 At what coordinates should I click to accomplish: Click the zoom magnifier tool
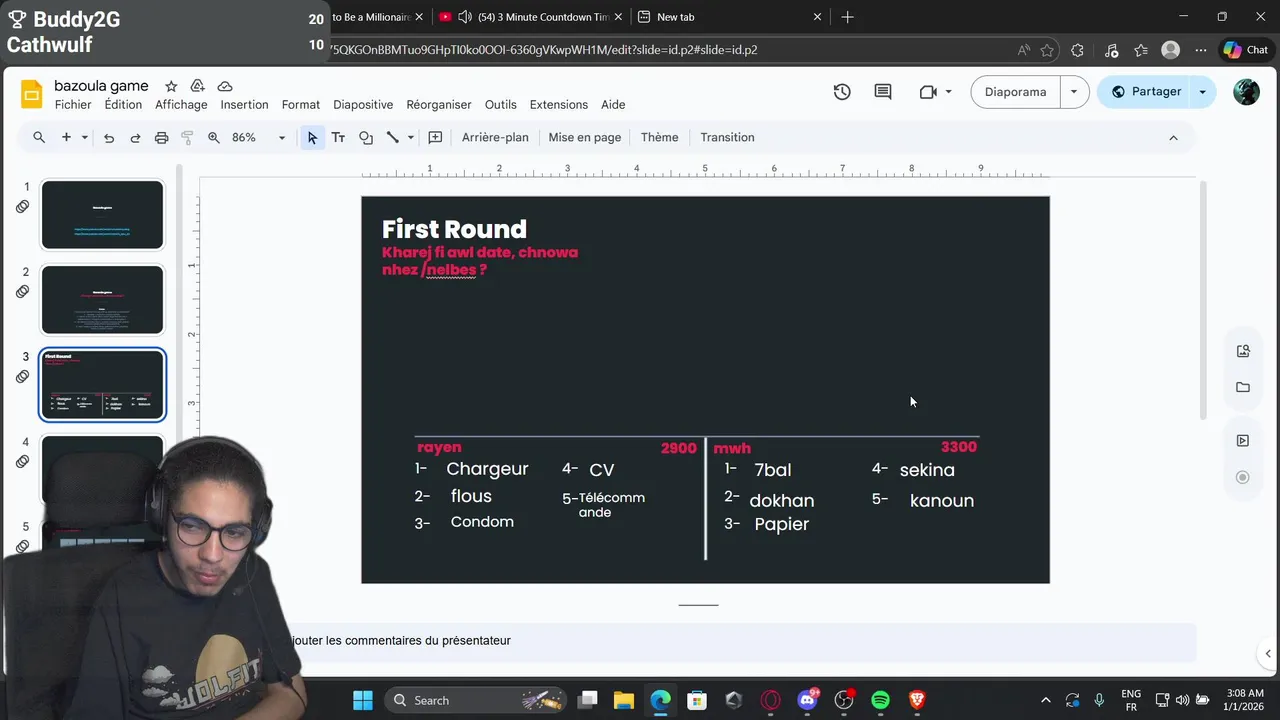pyautogui.click(x=213, y=137)
